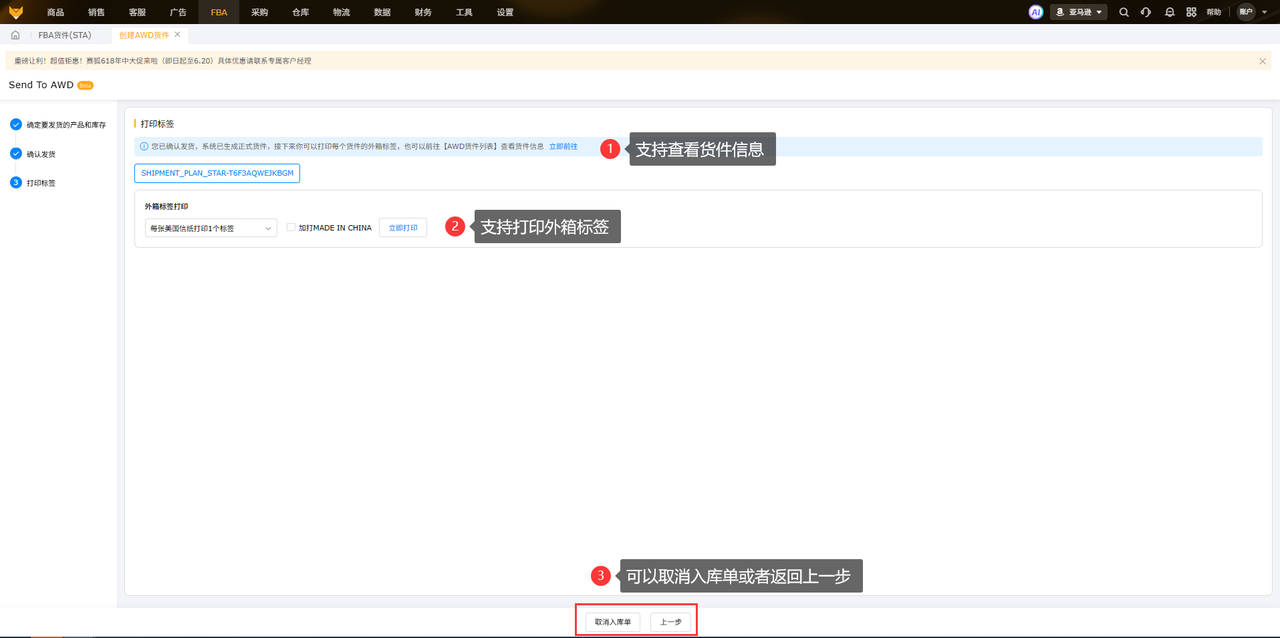Select step 确定要发货的产品和库存
1280x638 pixels.
point(58,125)
